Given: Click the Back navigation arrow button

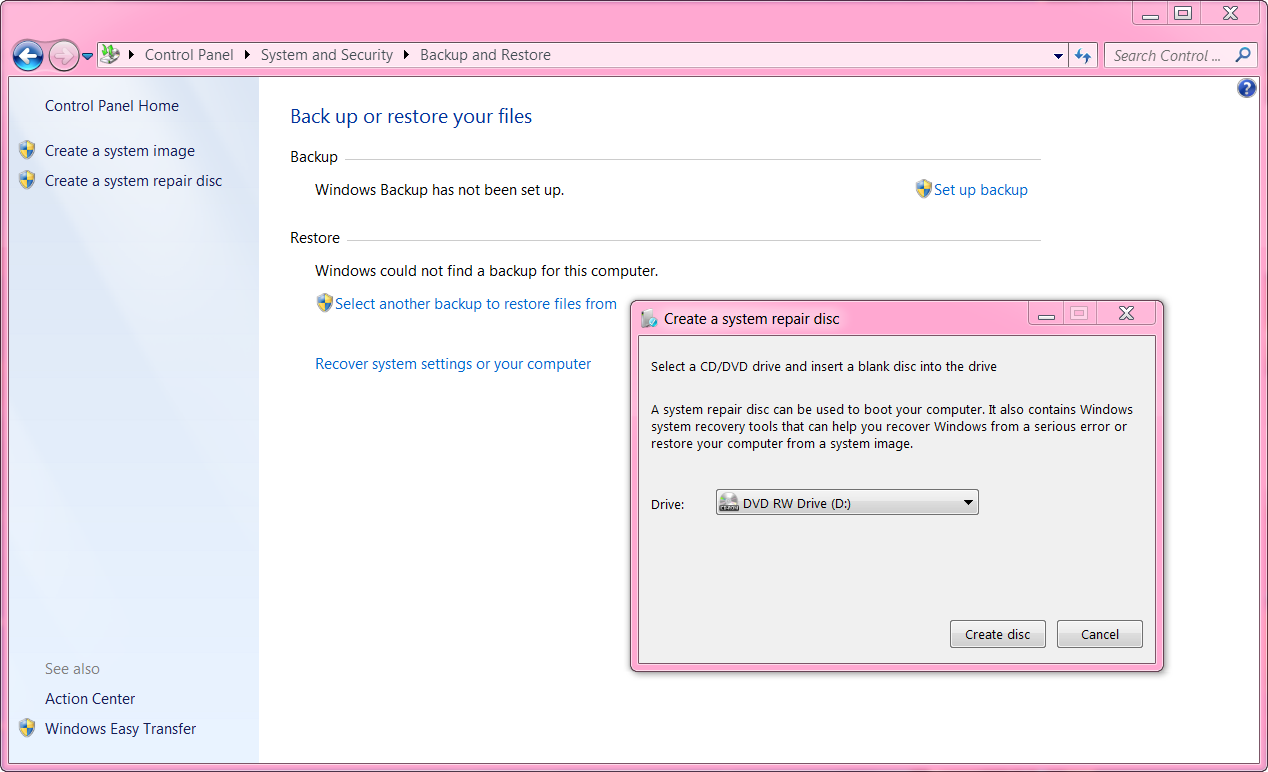Looking at the screenshot, I should [x=28, y=55].
